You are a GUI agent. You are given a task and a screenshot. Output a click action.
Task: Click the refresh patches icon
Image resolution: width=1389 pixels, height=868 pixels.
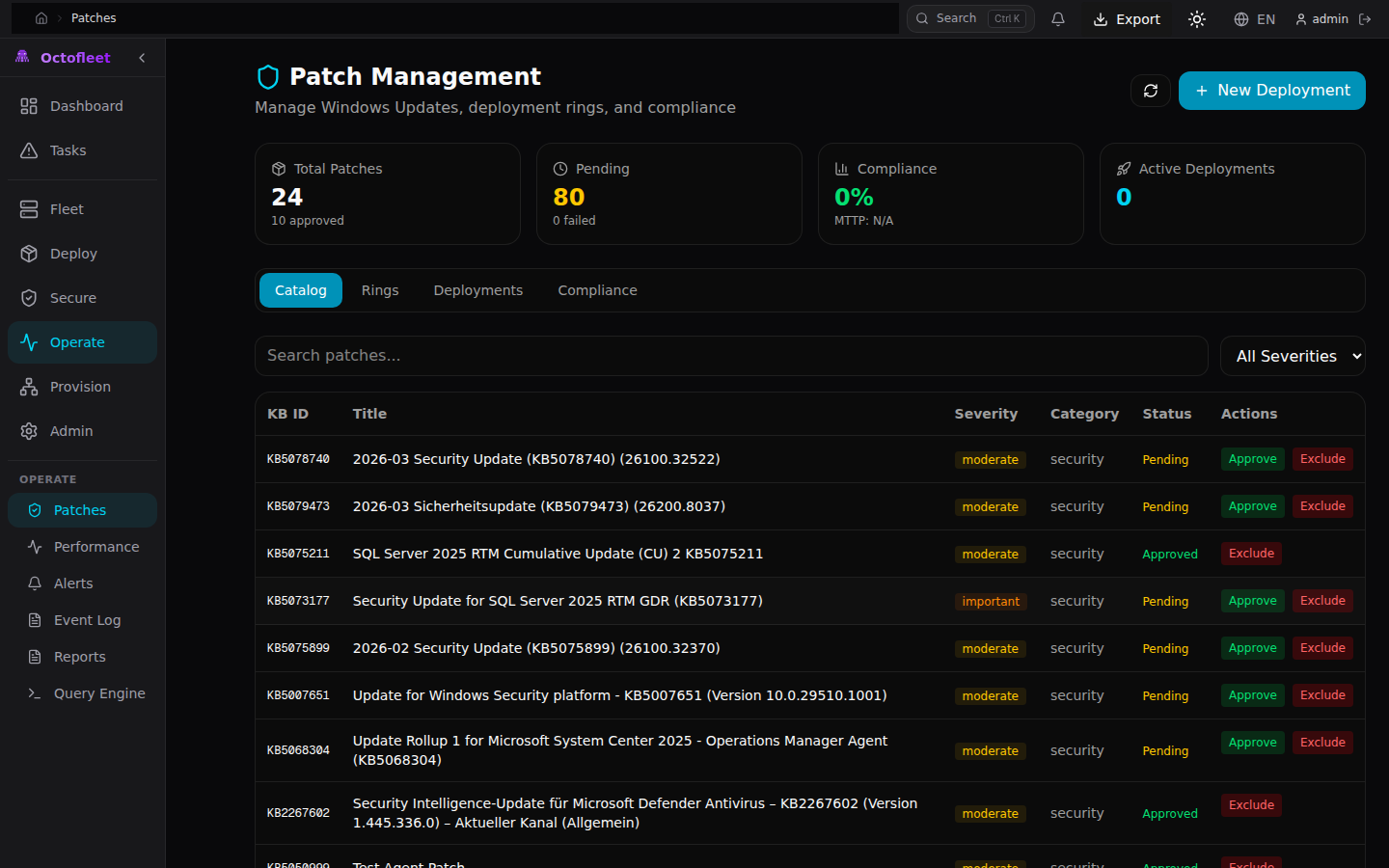point(1150,90)
